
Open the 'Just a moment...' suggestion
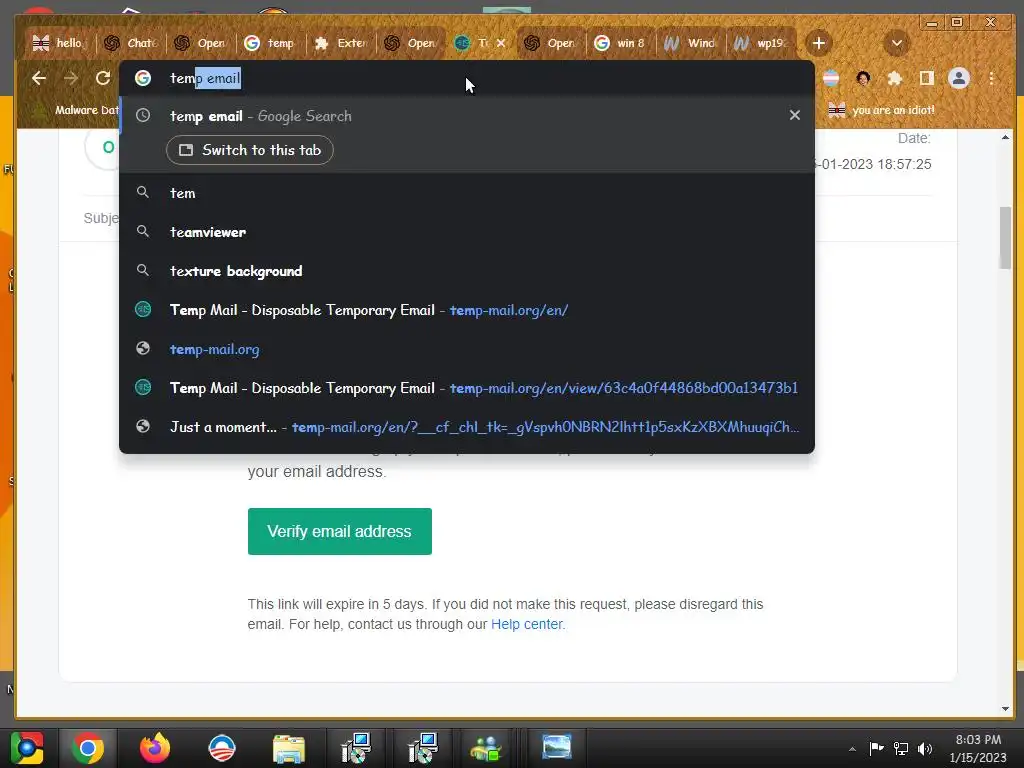pos(467,427)
